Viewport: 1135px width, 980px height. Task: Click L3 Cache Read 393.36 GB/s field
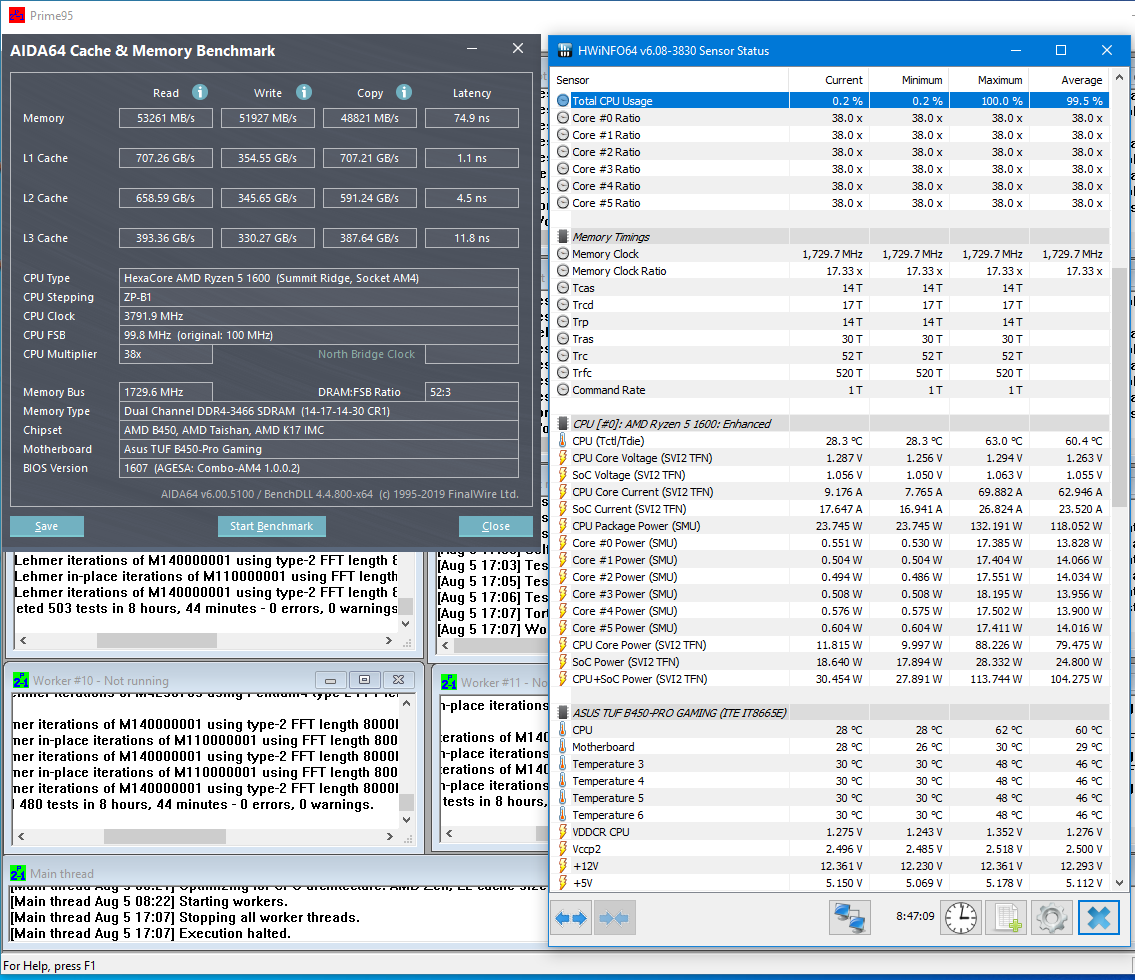pyautogui.click(x=166, y=237)
